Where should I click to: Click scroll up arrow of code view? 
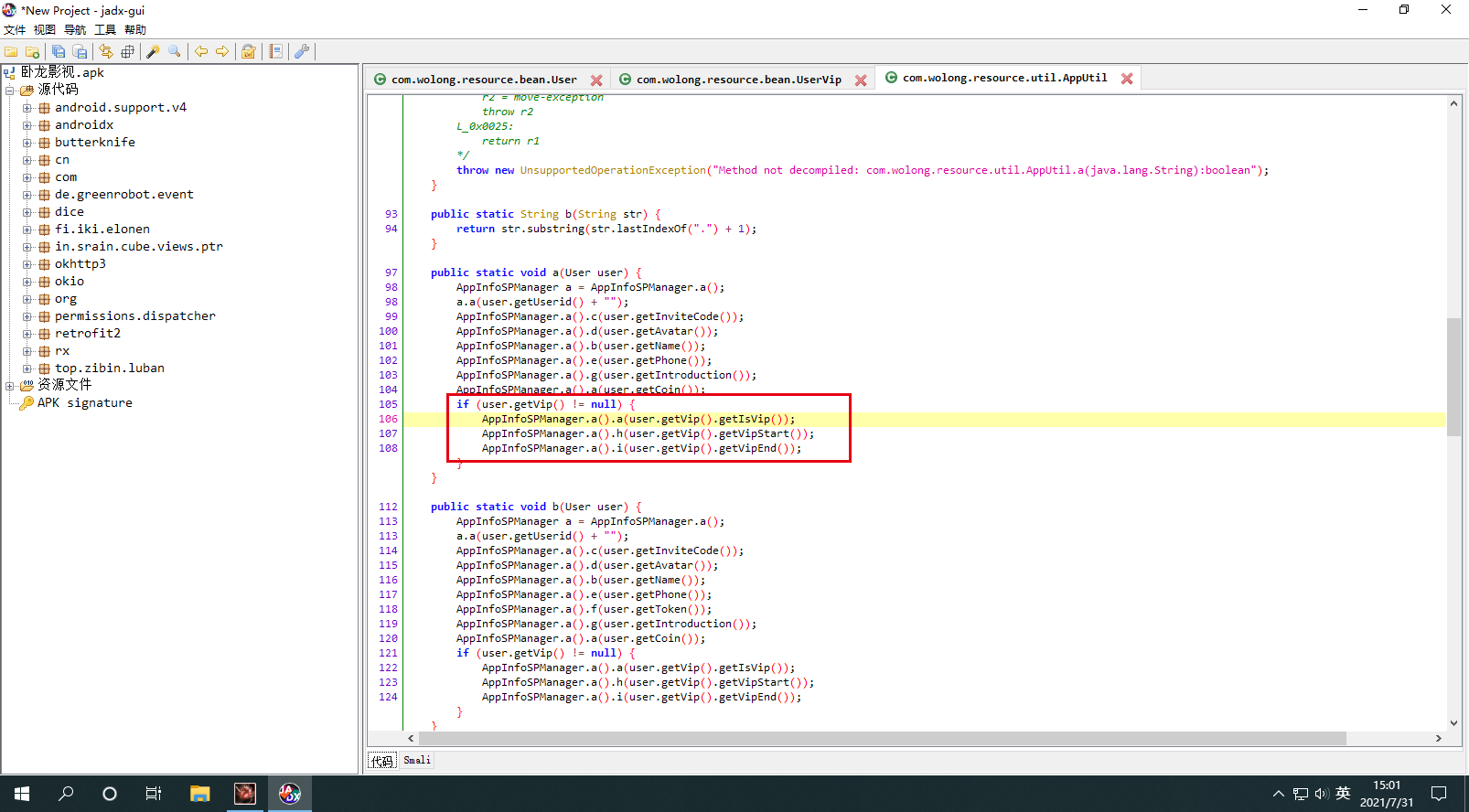click(1453, 103)
